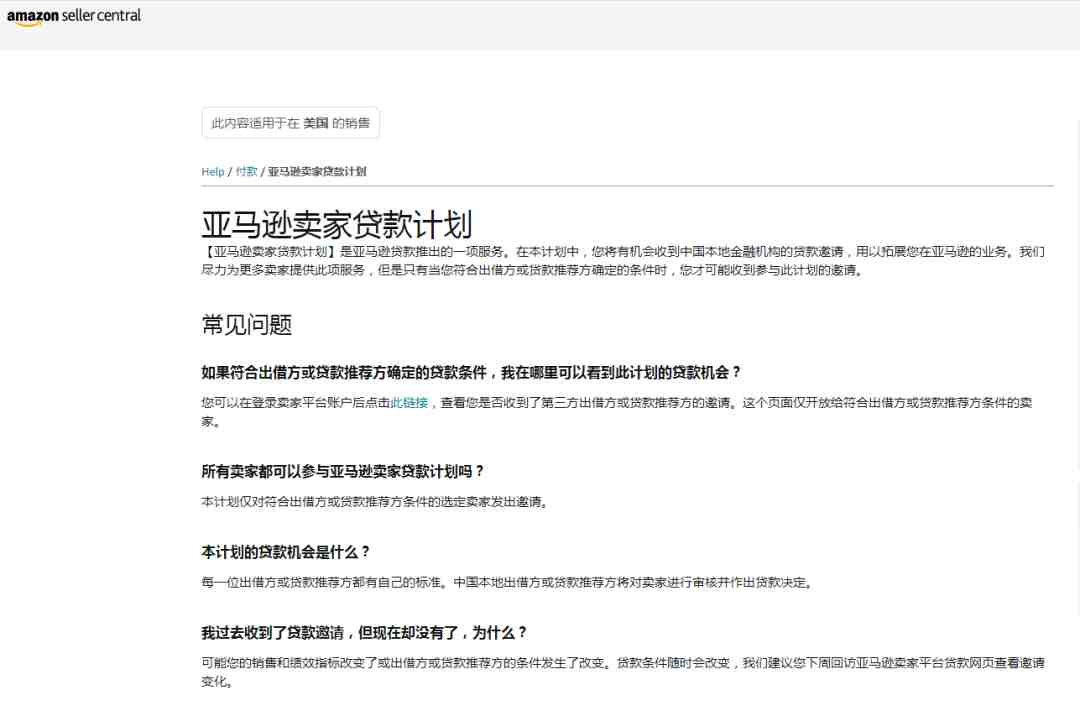Select the question 本计划的贷款机会是什么？

(286, 553)
